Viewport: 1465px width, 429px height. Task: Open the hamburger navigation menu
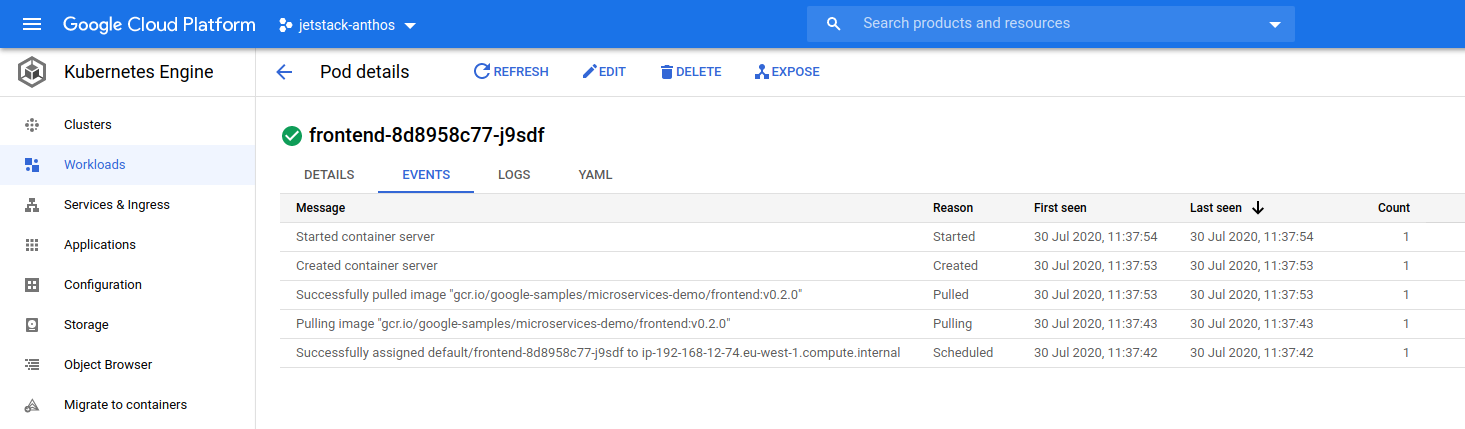(x=32, y=24)
